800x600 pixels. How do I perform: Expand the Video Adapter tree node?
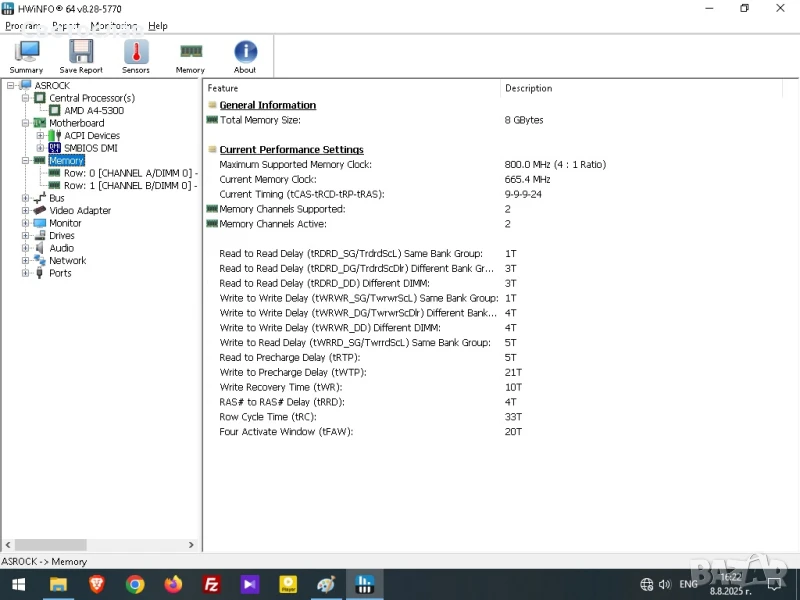25,211
